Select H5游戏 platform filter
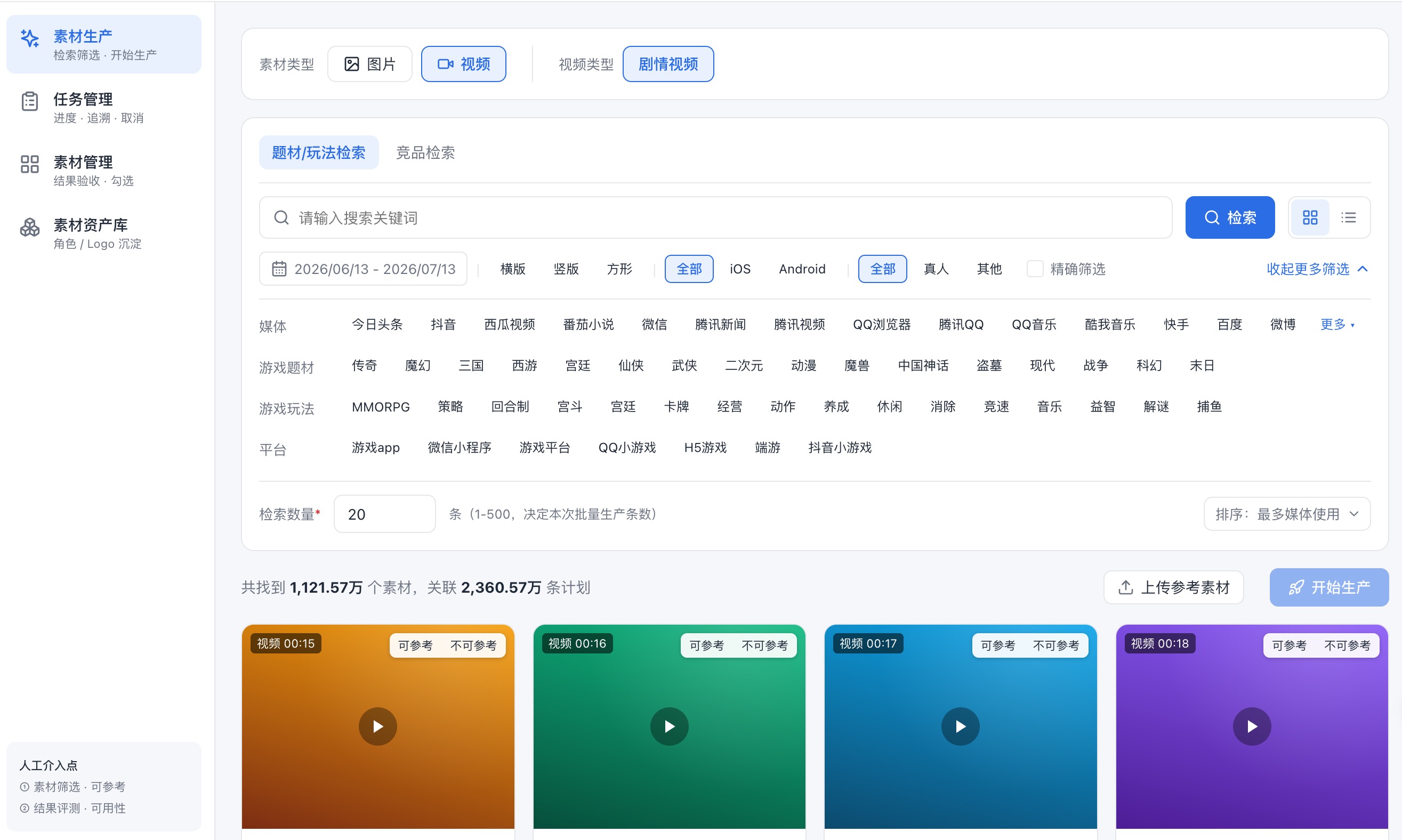1402x840 pixels. (x=705, y=448)
